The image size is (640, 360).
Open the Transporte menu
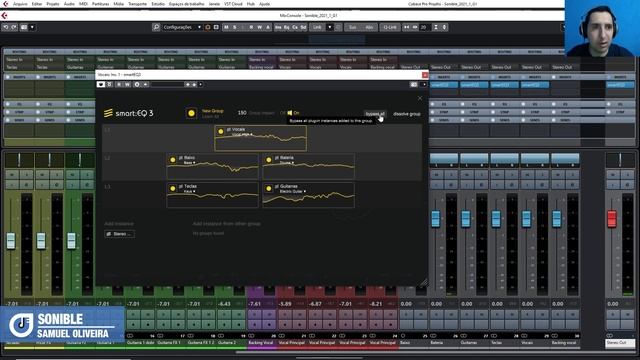[137, 4]
